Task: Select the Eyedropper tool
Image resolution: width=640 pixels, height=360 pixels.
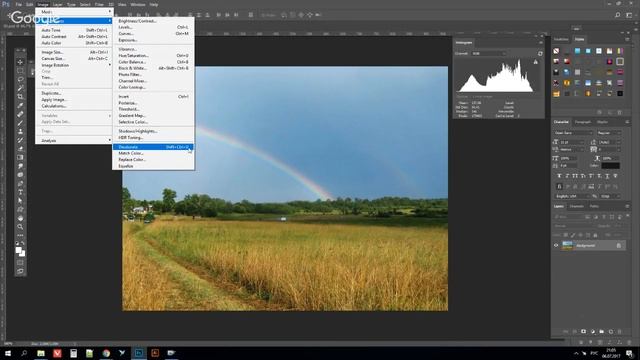Action: tap(20, 105)
